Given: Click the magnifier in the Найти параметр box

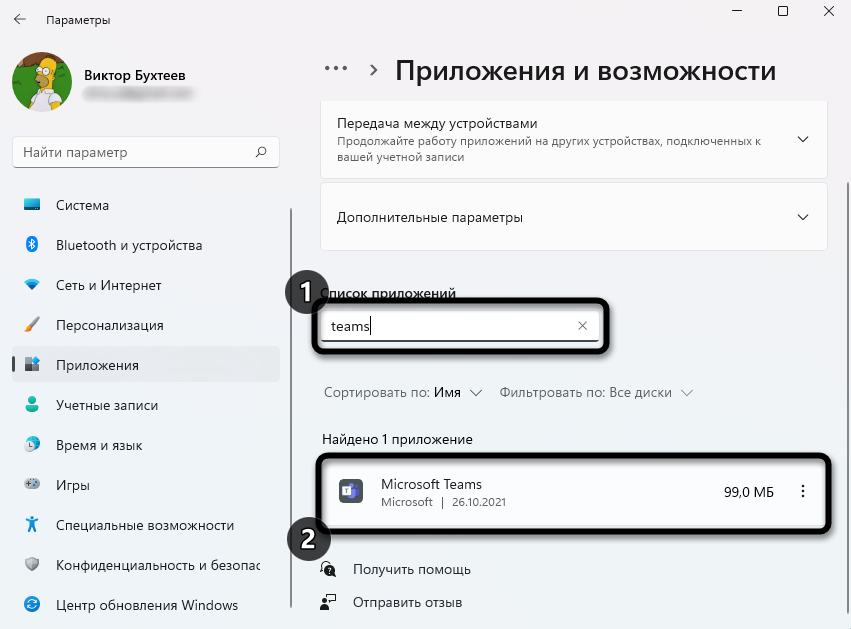Looking at the screenshot, I should click(x=261, y=152).
